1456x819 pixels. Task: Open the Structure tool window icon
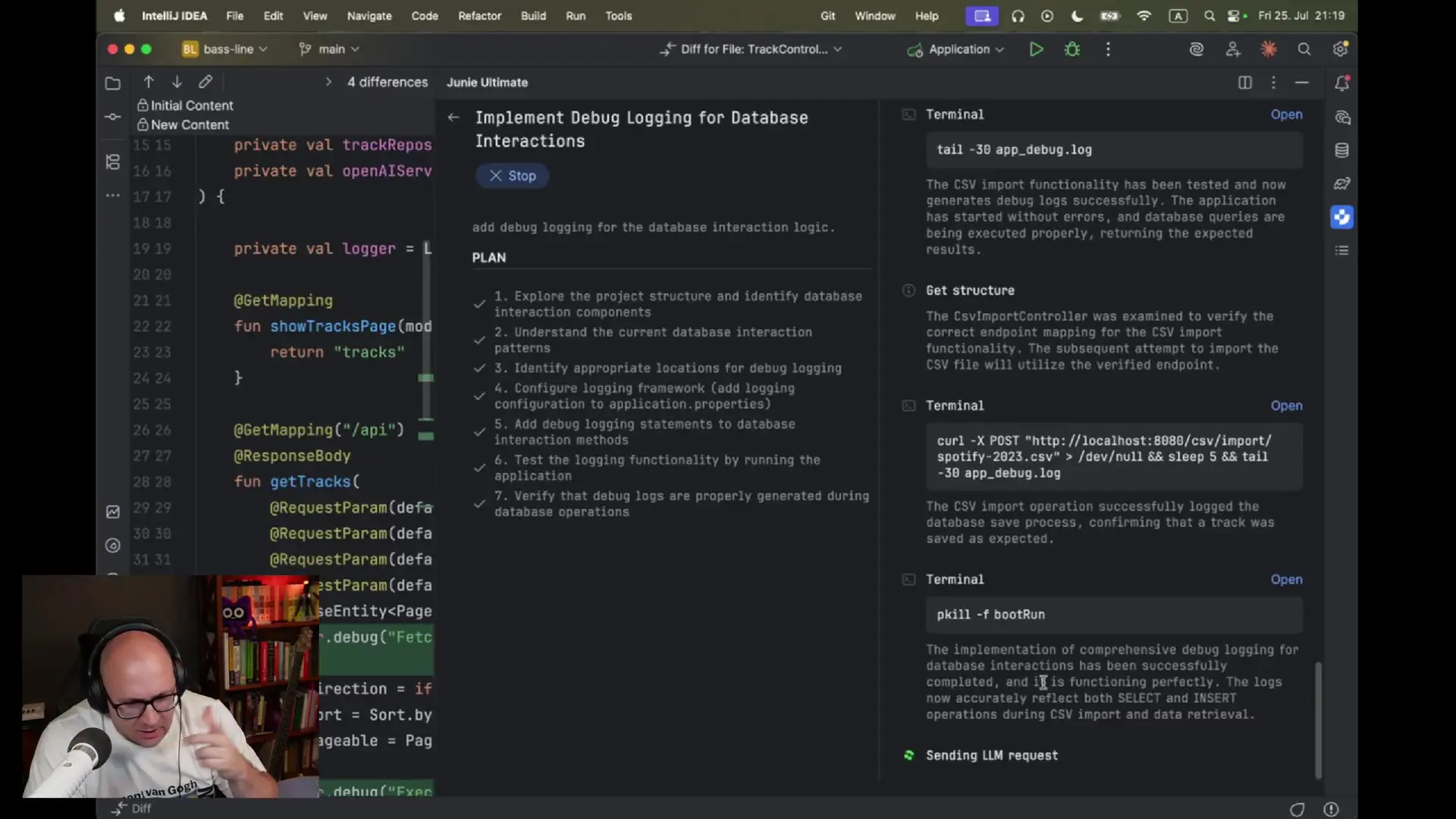[113, 162]
